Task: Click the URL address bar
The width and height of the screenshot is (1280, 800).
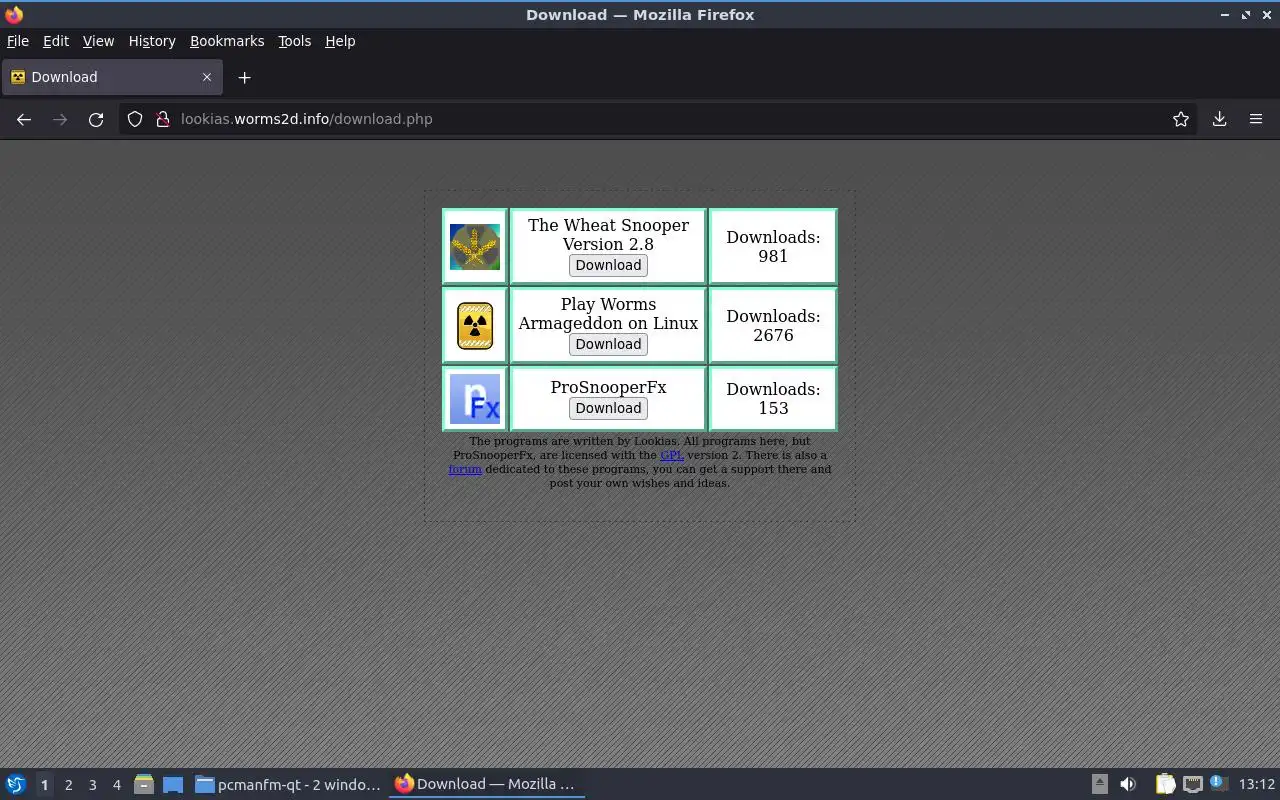Action: click(x=660, y=119)
